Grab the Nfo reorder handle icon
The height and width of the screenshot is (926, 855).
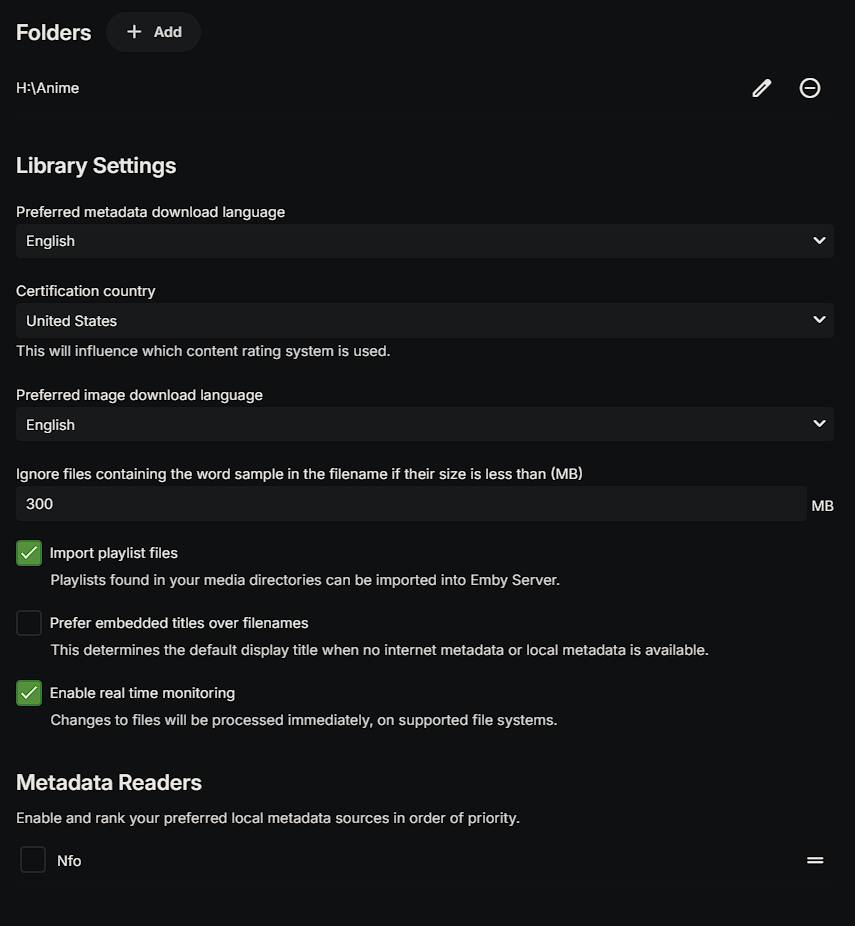point(815,860)
